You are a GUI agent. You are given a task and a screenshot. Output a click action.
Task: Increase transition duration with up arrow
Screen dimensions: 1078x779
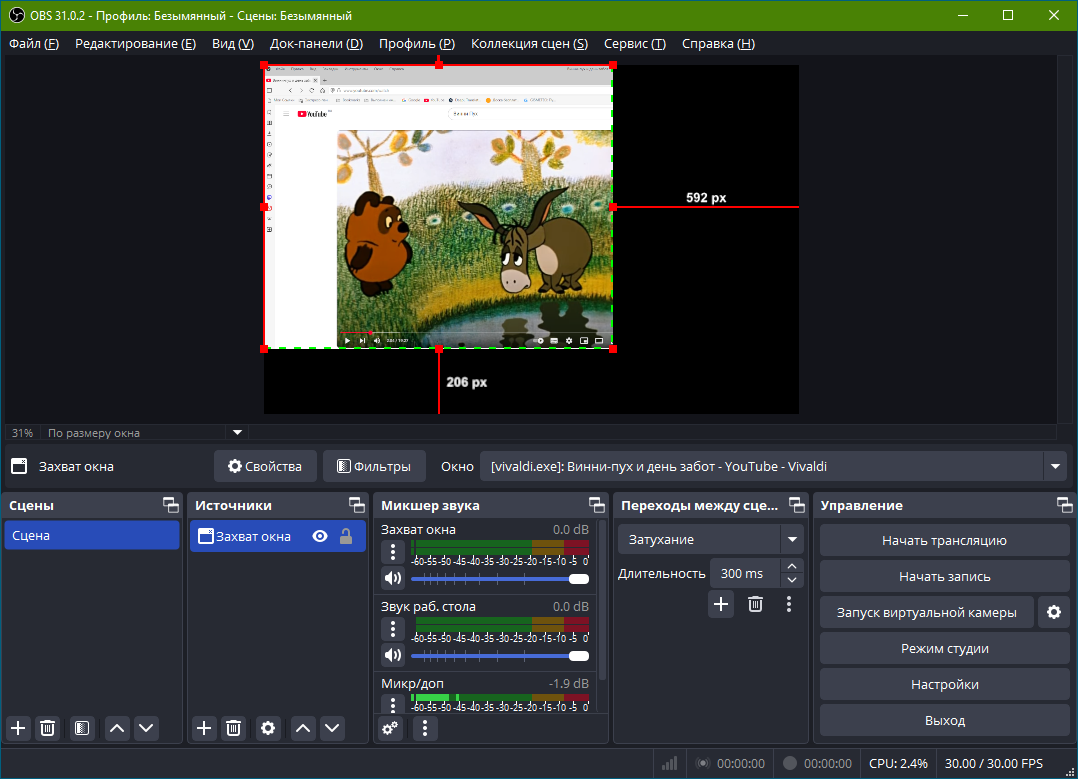792,566
